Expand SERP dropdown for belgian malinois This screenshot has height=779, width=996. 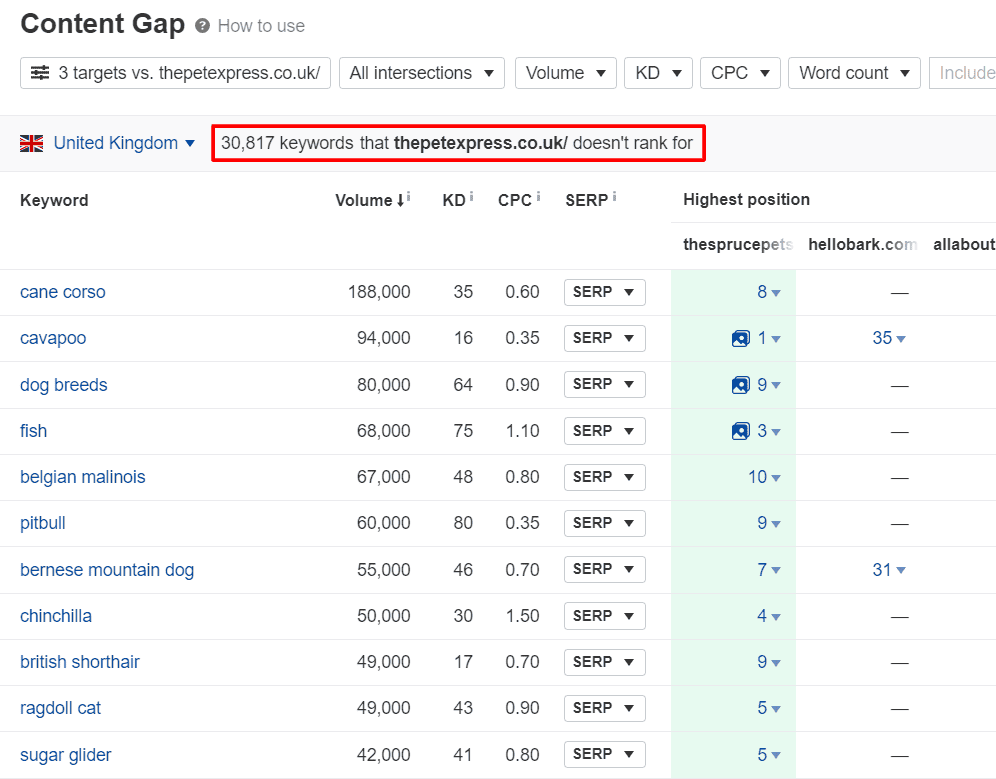(605, 477)
